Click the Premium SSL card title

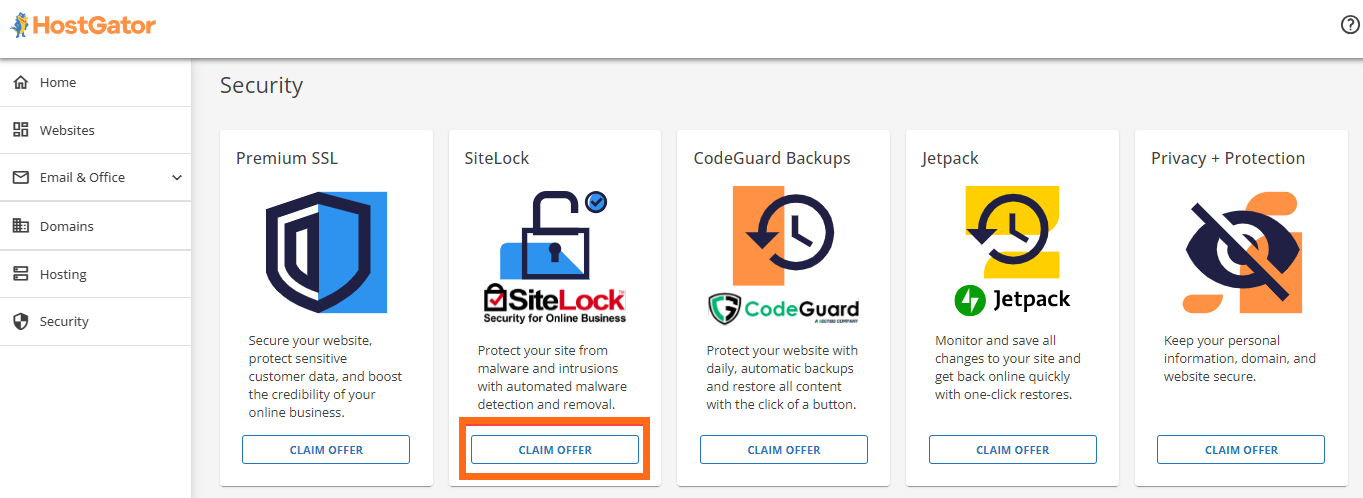pos(288,158)
